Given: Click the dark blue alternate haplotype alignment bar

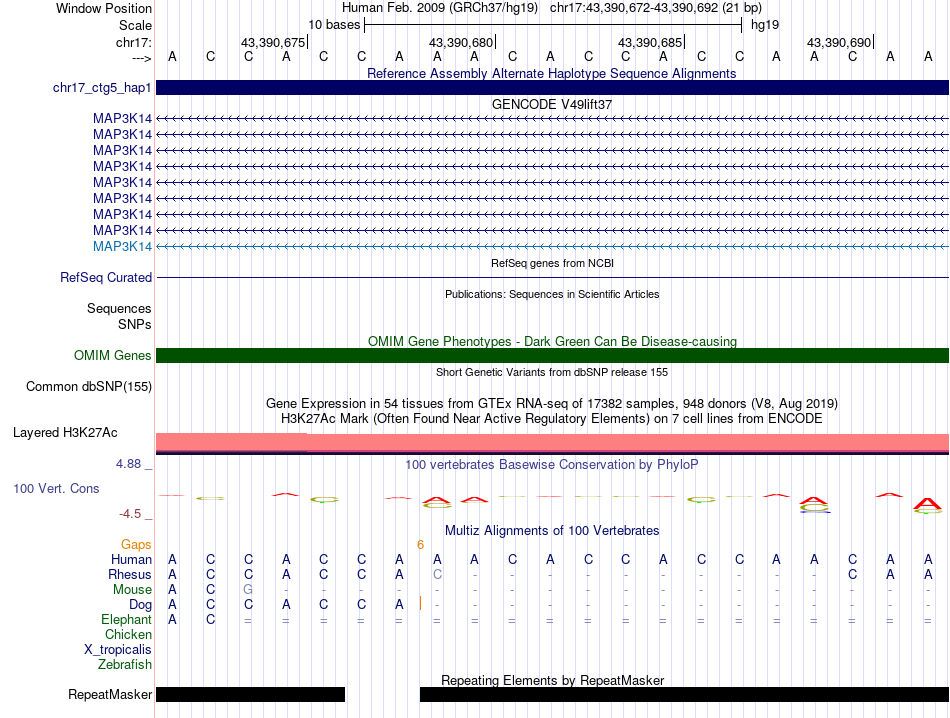Looking at the screenshot, I should click(552, 87).
